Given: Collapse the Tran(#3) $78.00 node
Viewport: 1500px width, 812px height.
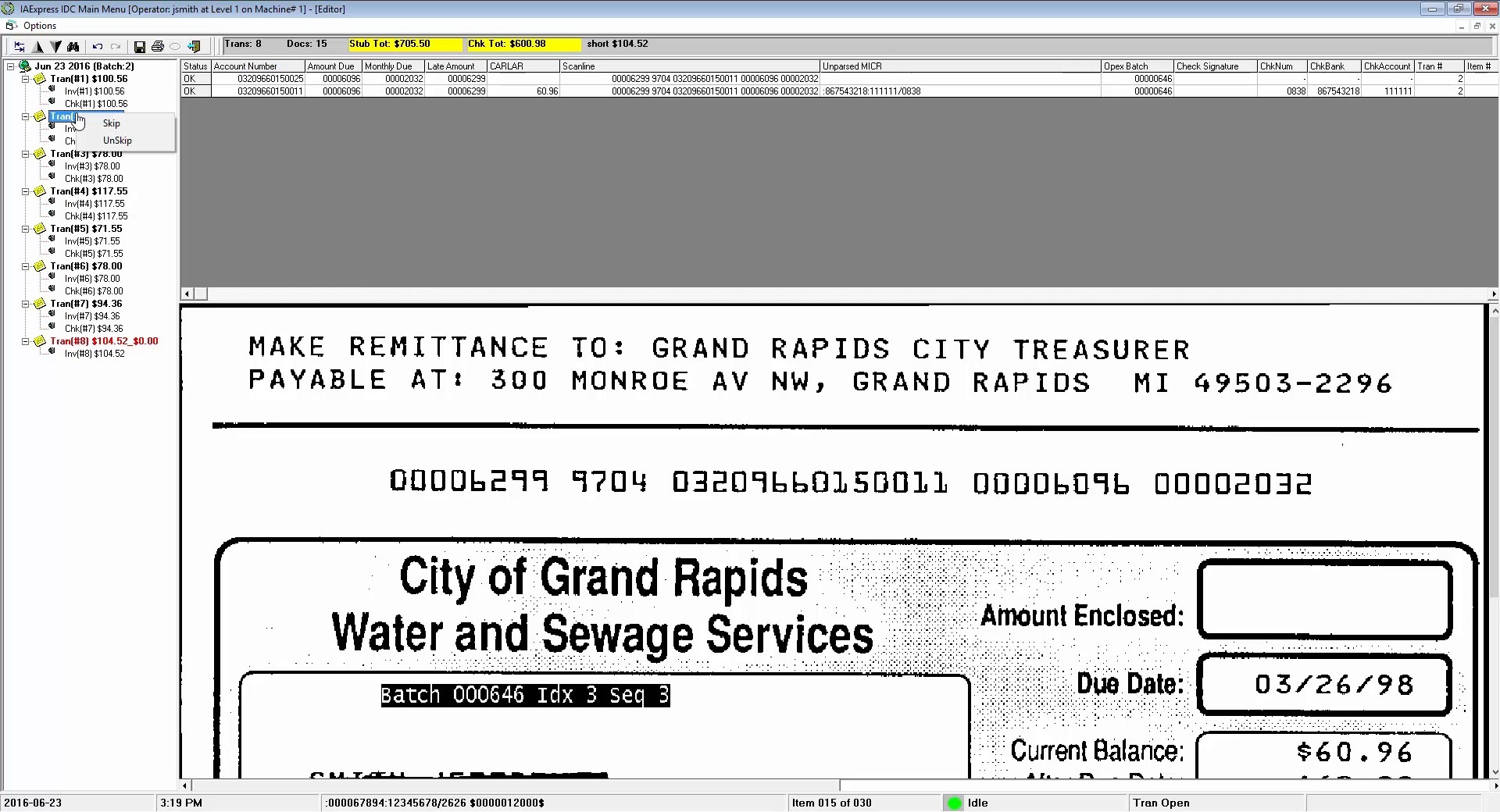Looking at the screenshot, I should click(x=26, y=154).
